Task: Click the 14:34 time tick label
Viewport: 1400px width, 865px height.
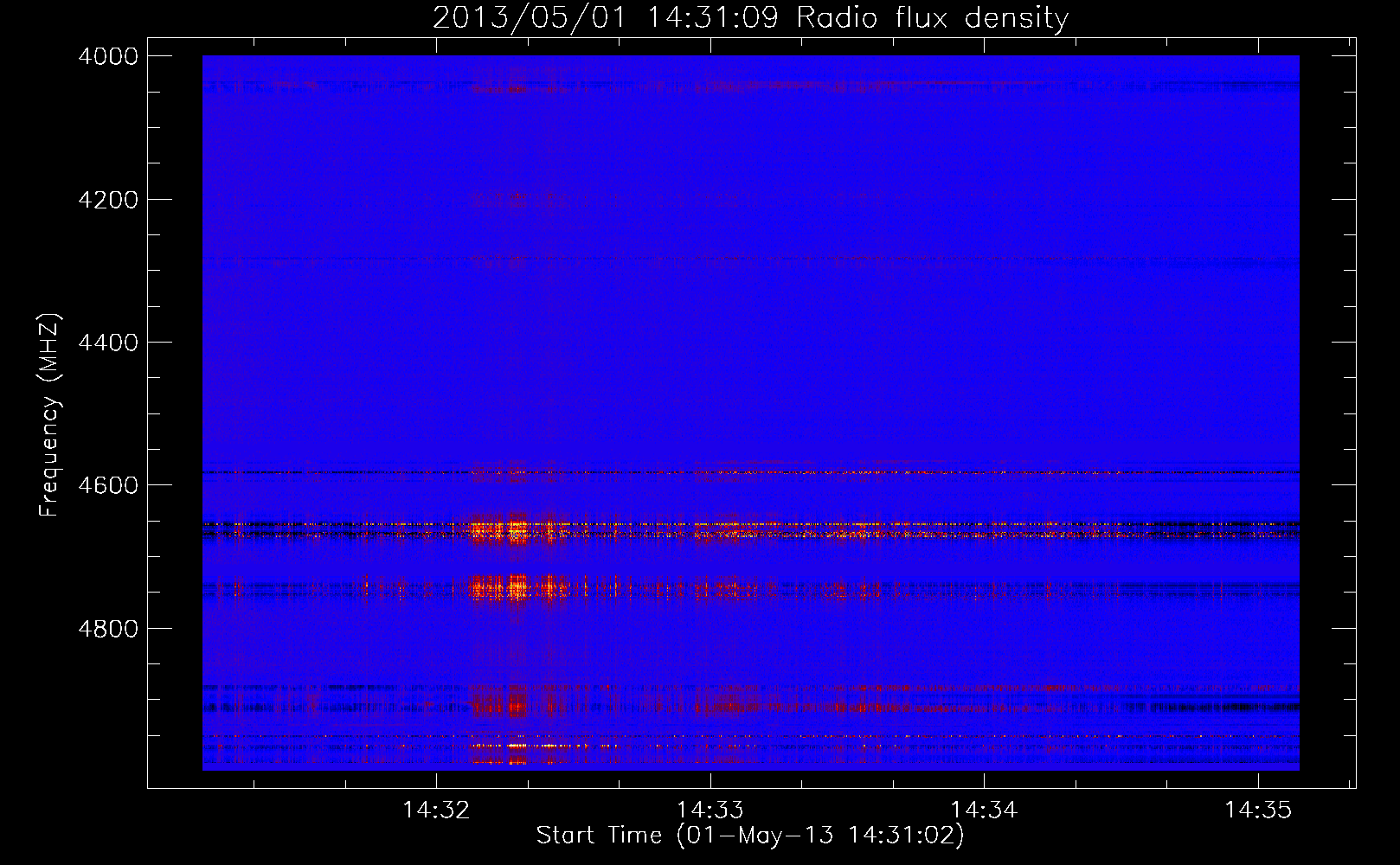Action: [984, 810]
